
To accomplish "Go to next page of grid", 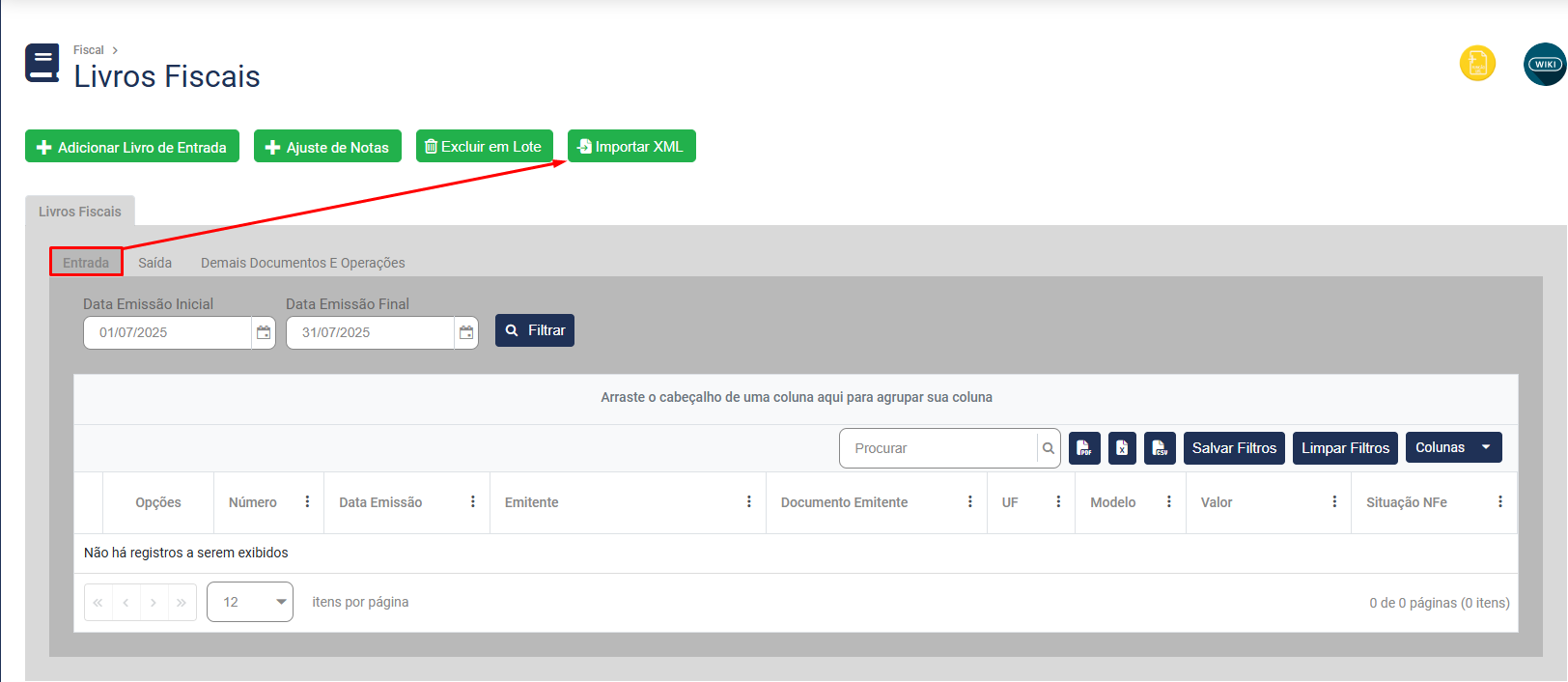I will [154, 602].
